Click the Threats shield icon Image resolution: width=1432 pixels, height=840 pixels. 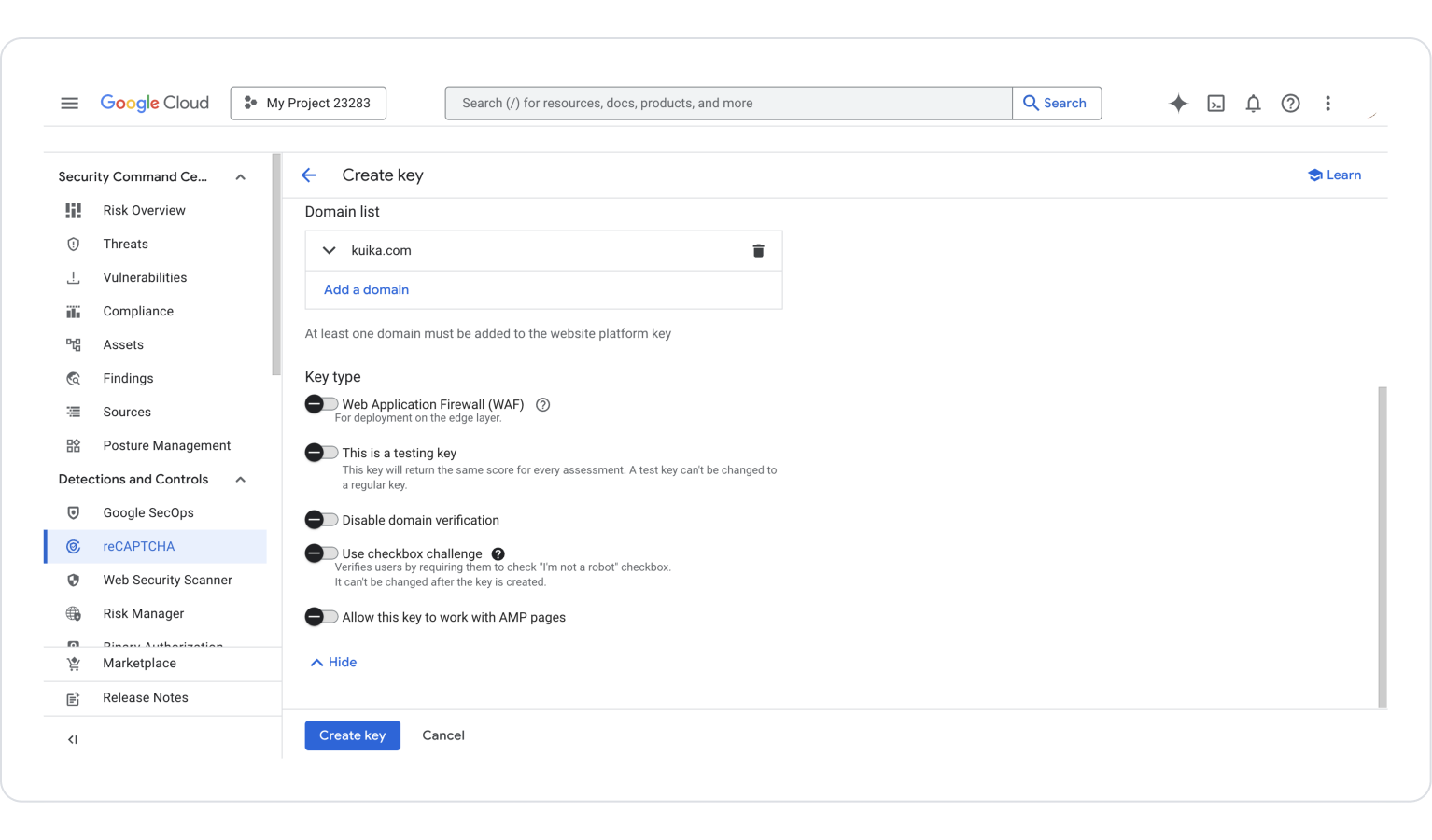tap(73, 245)
